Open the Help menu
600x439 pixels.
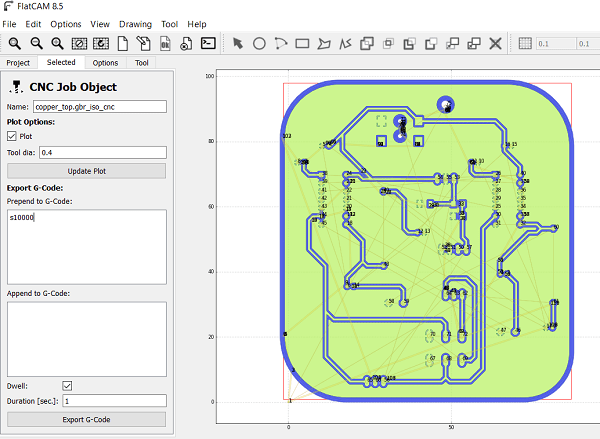pyautogui.click(x=197, y=24)
